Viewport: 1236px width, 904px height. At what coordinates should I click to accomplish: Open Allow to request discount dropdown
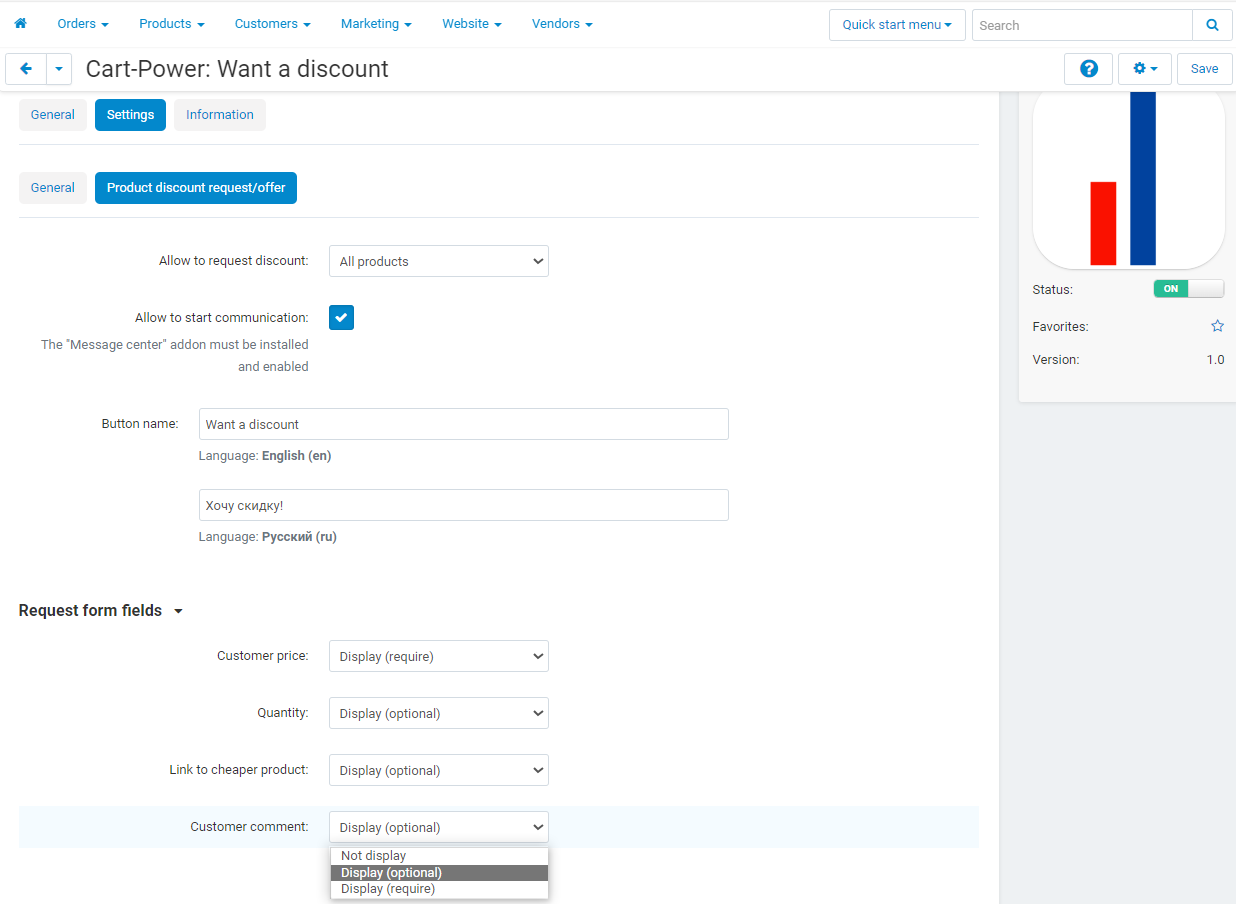(439, 261)
